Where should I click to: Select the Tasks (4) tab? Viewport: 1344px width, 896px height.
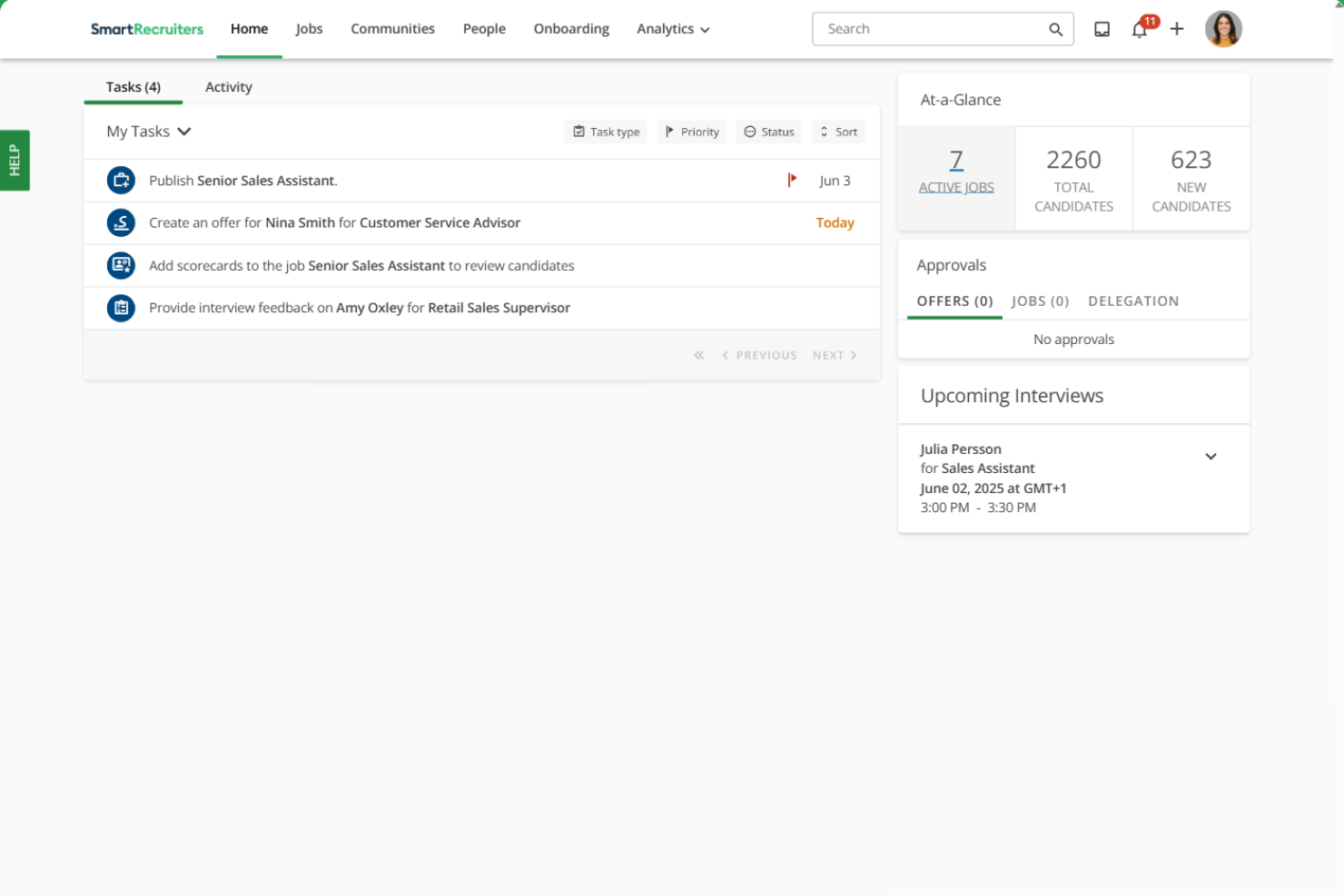click(x=133, y=87)
